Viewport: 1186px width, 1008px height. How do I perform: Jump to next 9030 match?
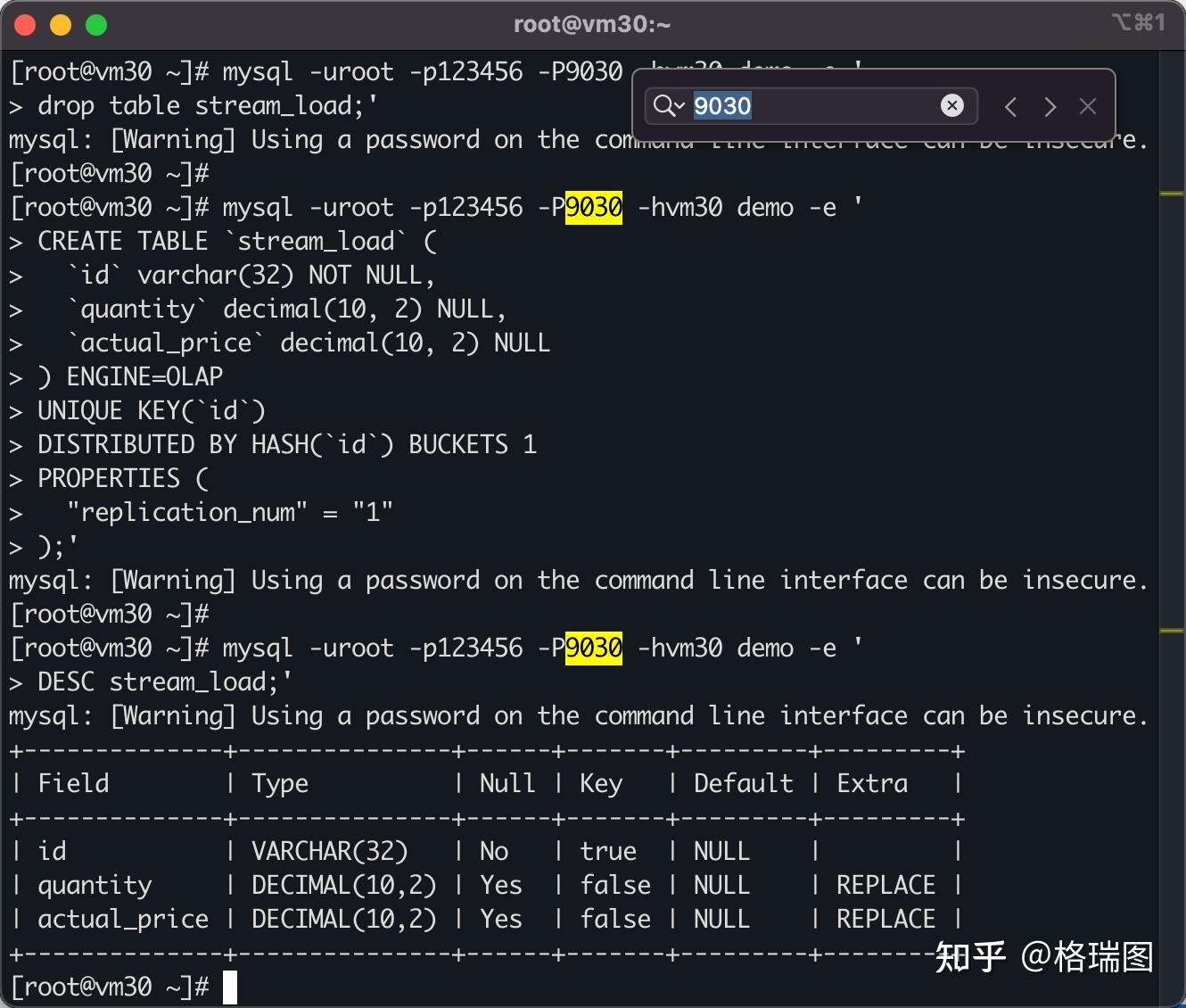click(x=1050, y=106)
